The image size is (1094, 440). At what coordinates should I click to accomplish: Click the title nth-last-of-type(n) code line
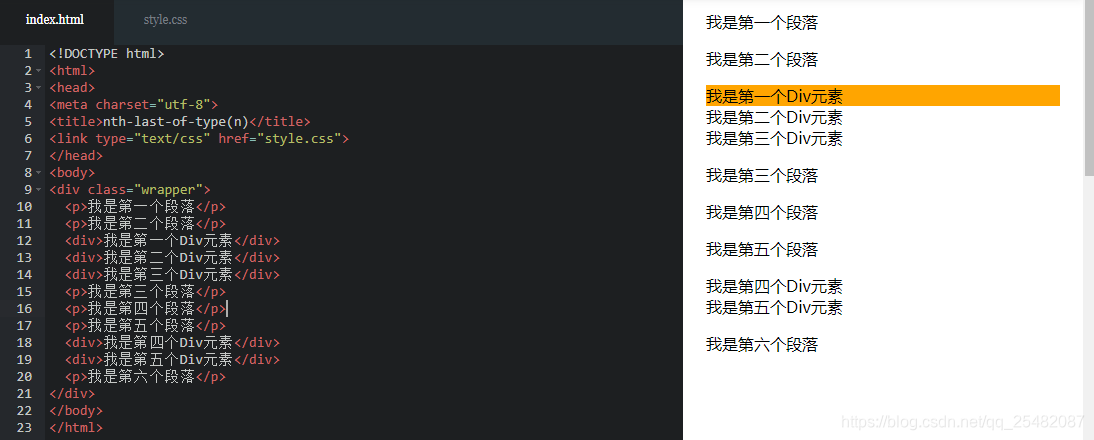coord(180,121)
